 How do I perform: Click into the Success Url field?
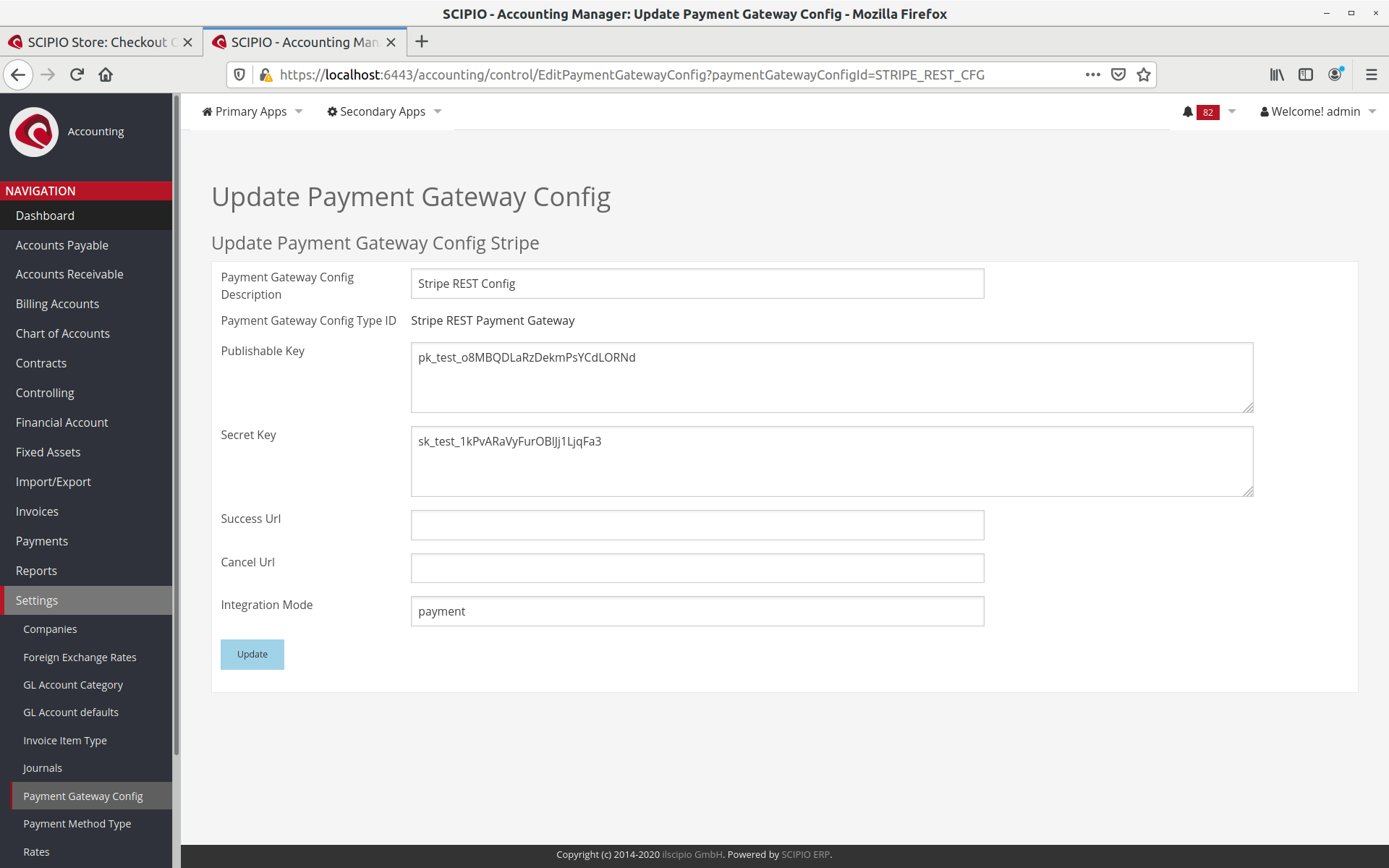[697, 525]
